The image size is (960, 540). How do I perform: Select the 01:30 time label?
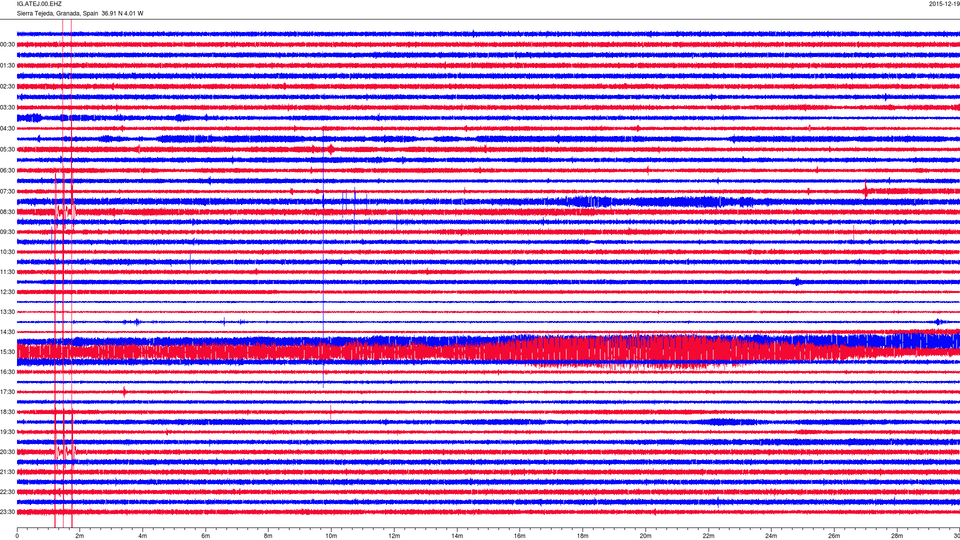coord(7,66)
